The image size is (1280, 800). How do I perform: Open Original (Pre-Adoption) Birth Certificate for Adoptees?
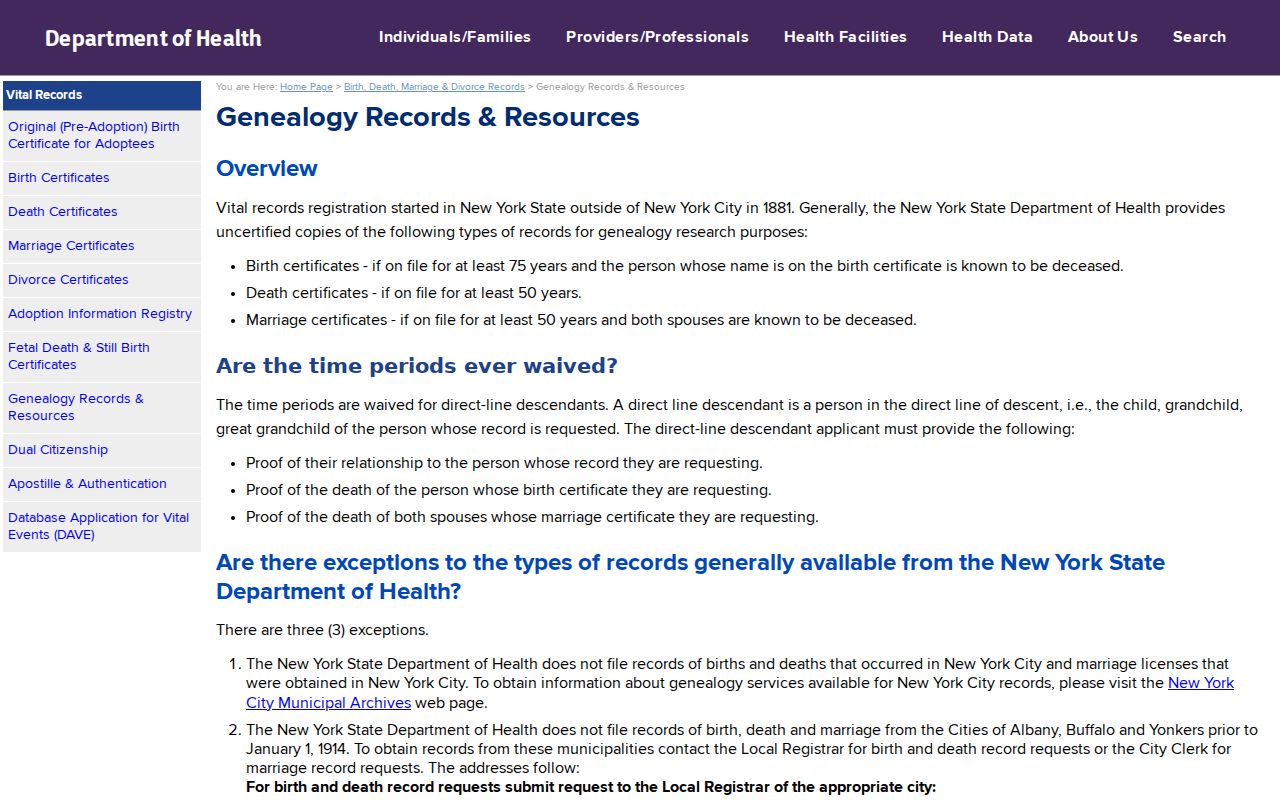(102, 135)
